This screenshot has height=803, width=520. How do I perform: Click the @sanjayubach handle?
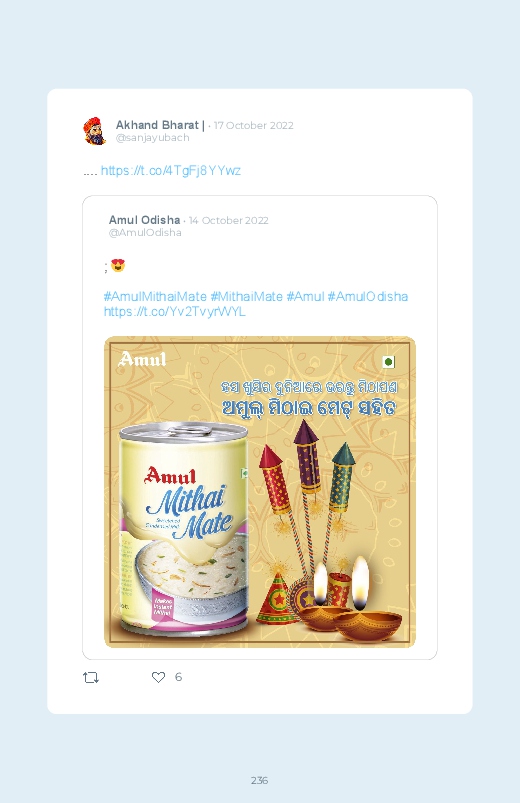153,138
